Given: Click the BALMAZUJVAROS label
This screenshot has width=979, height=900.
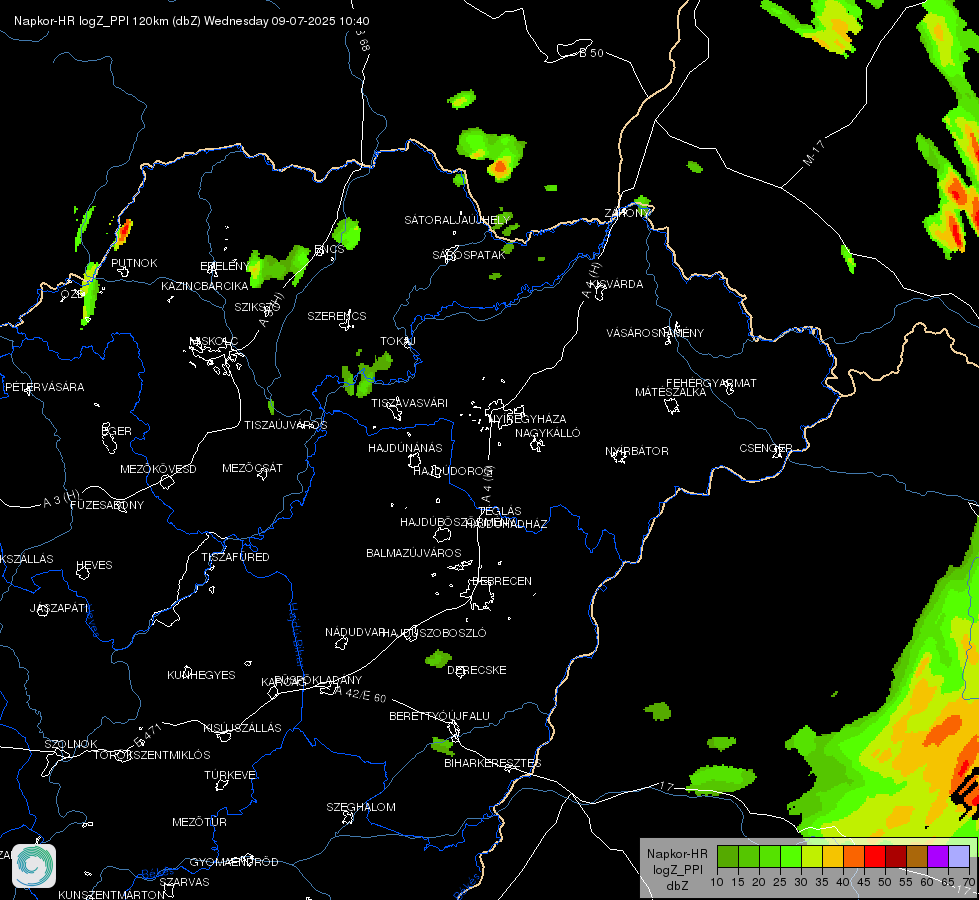Looking at the screenshot, I should [413, 553].
